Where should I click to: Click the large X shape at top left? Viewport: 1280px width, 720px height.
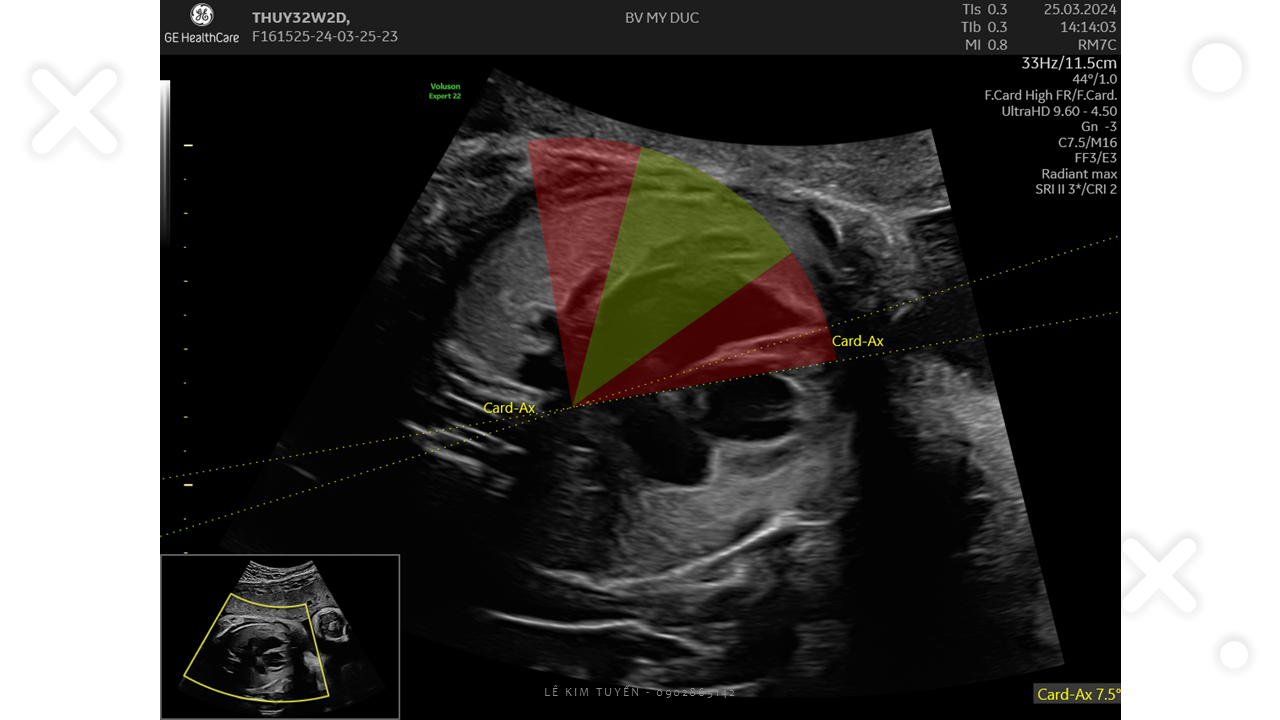(74, 110)
